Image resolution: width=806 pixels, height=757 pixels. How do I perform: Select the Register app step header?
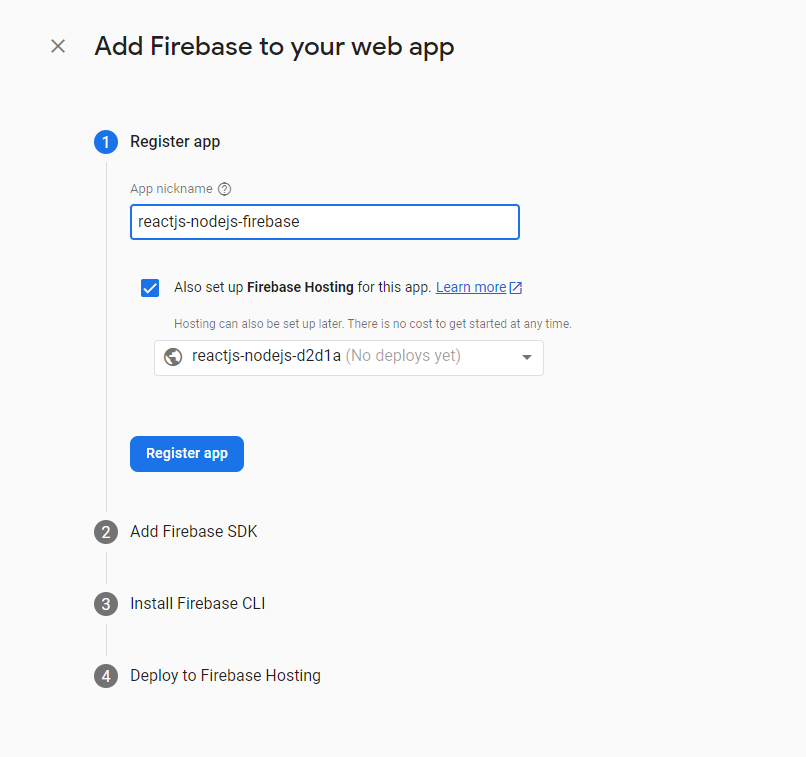(175, 141)
